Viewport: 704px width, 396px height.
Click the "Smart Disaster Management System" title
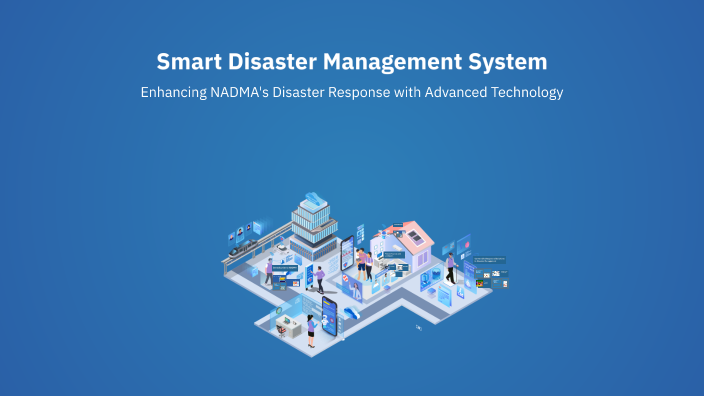(352, 62)
